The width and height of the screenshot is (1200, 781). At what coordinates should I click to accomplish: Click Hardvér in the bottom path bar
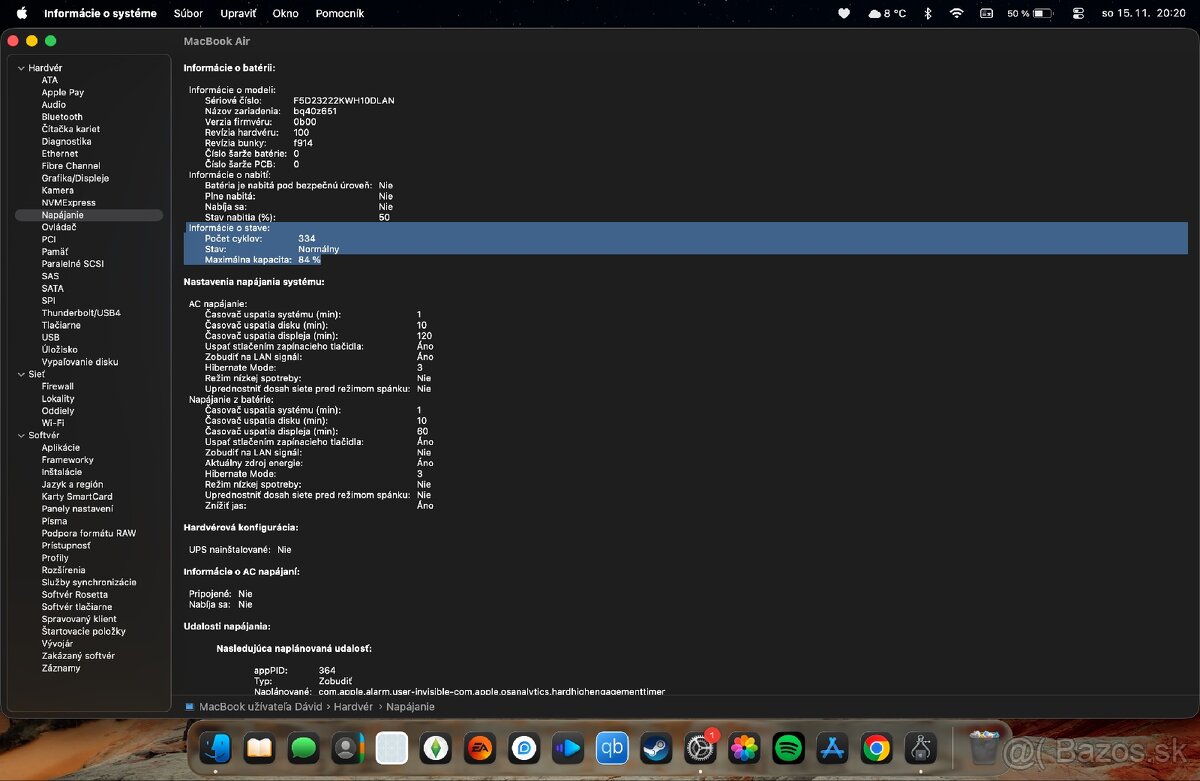coord(353,707)
